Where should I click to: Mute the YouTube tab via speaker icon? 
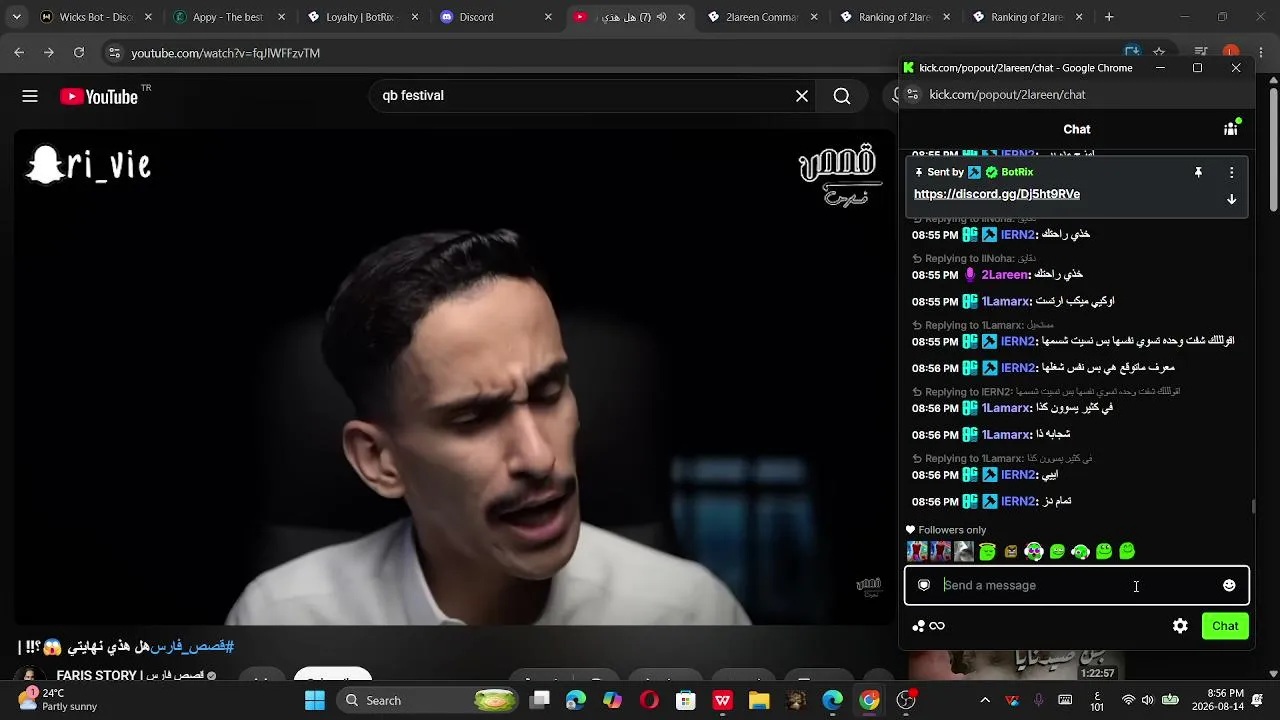tap(661, 17)
